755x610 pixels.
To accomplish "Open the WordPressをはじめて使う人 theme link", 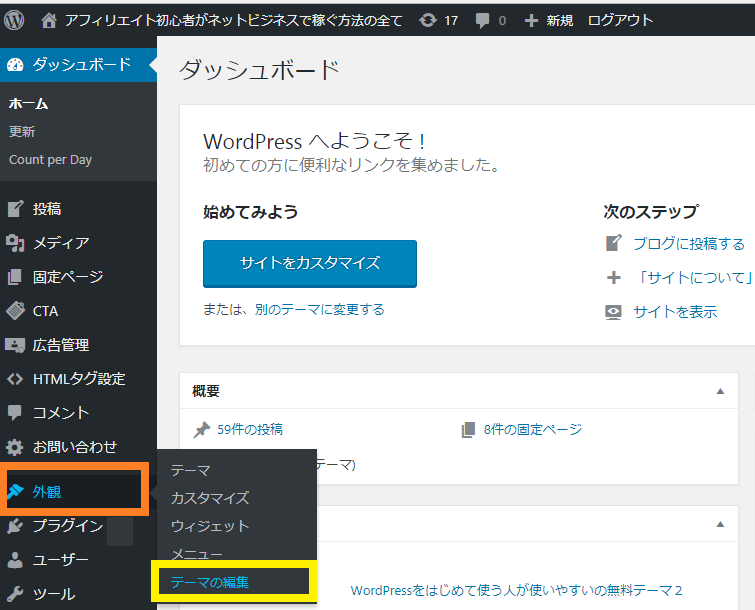I will (x=516, y=590).
